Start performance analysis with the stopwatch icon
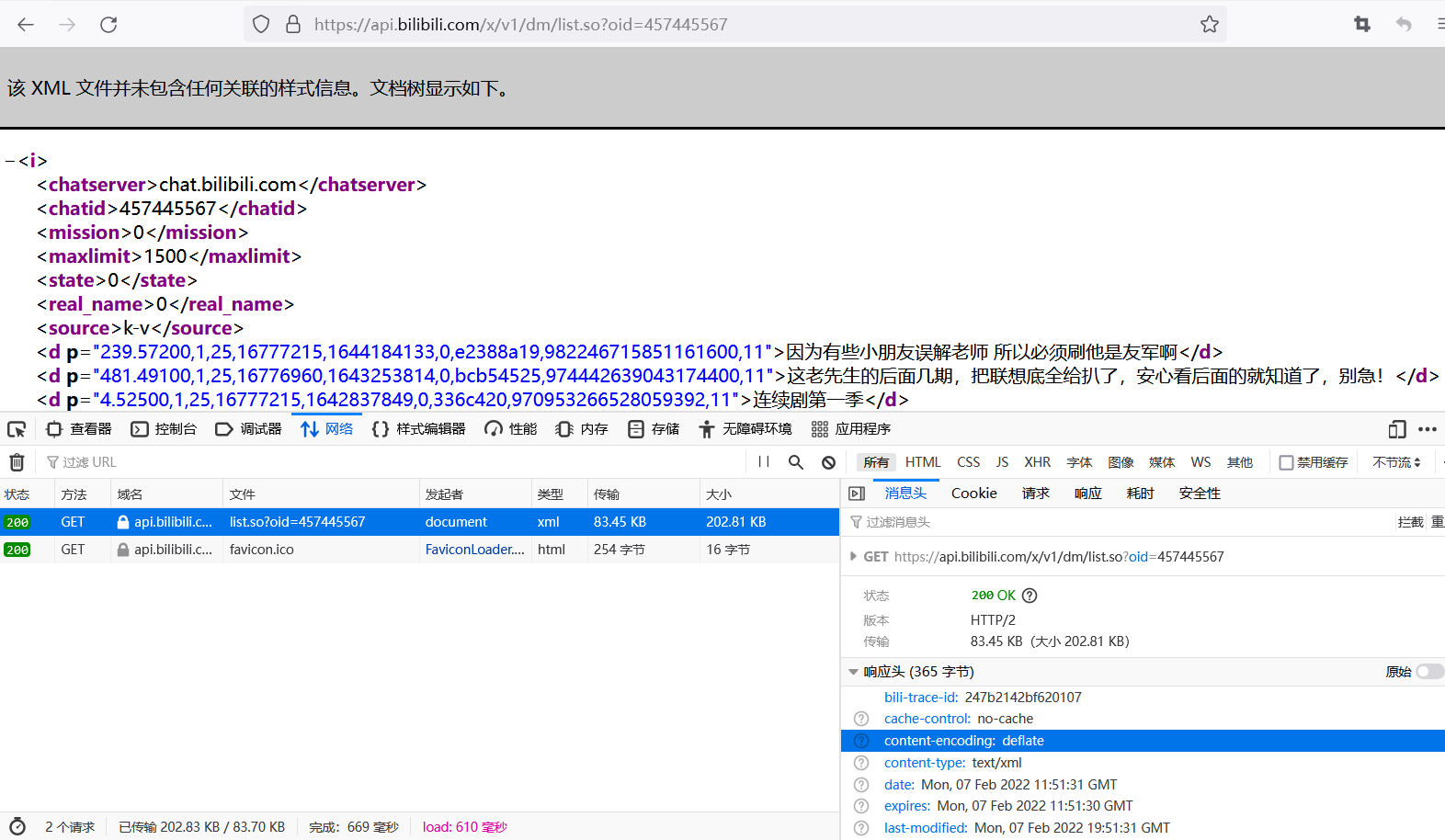Screen dimensions: 1445x840 17,827
